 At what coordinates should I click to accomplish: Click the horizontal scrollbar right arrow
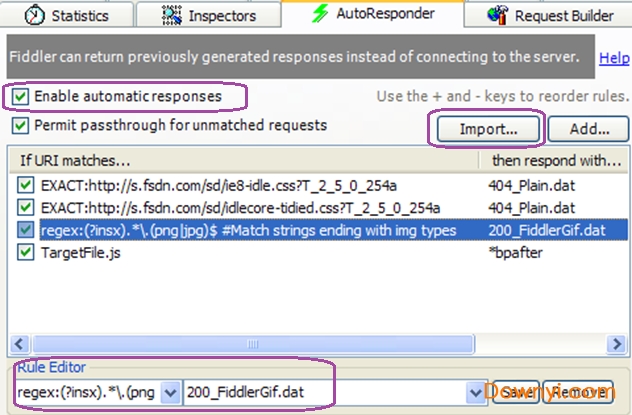[617, 344]
